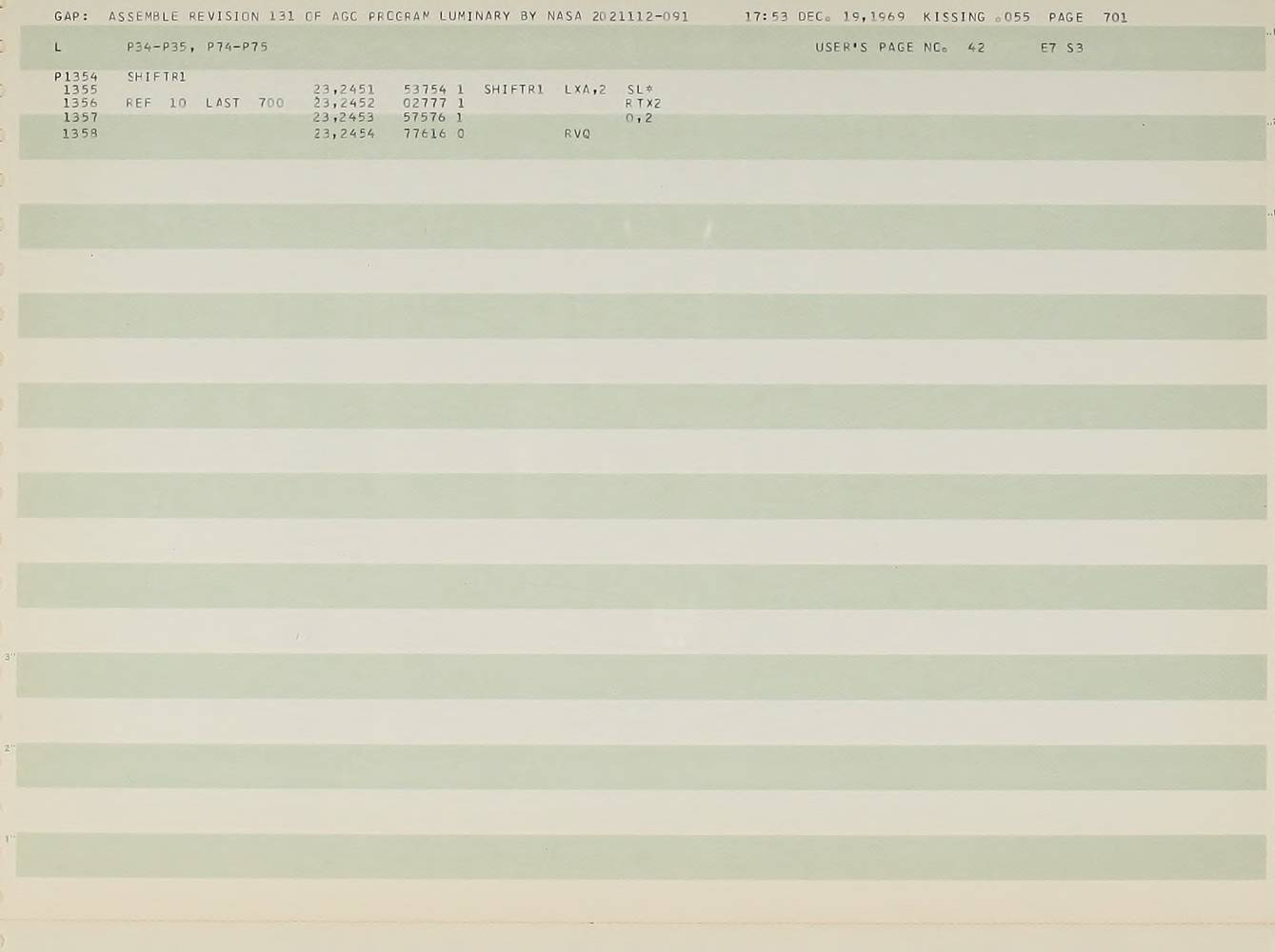The height and width of the screenshot is (952, 1275).
Task: Click the address 23,2451
Action: point(344,89)
